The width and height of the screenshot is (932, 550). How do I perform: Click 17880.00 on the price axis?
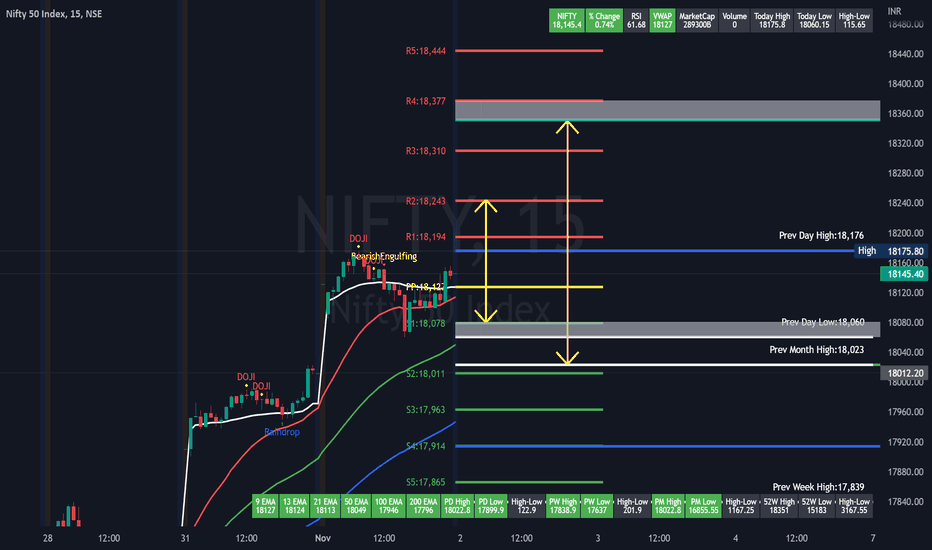905,472
